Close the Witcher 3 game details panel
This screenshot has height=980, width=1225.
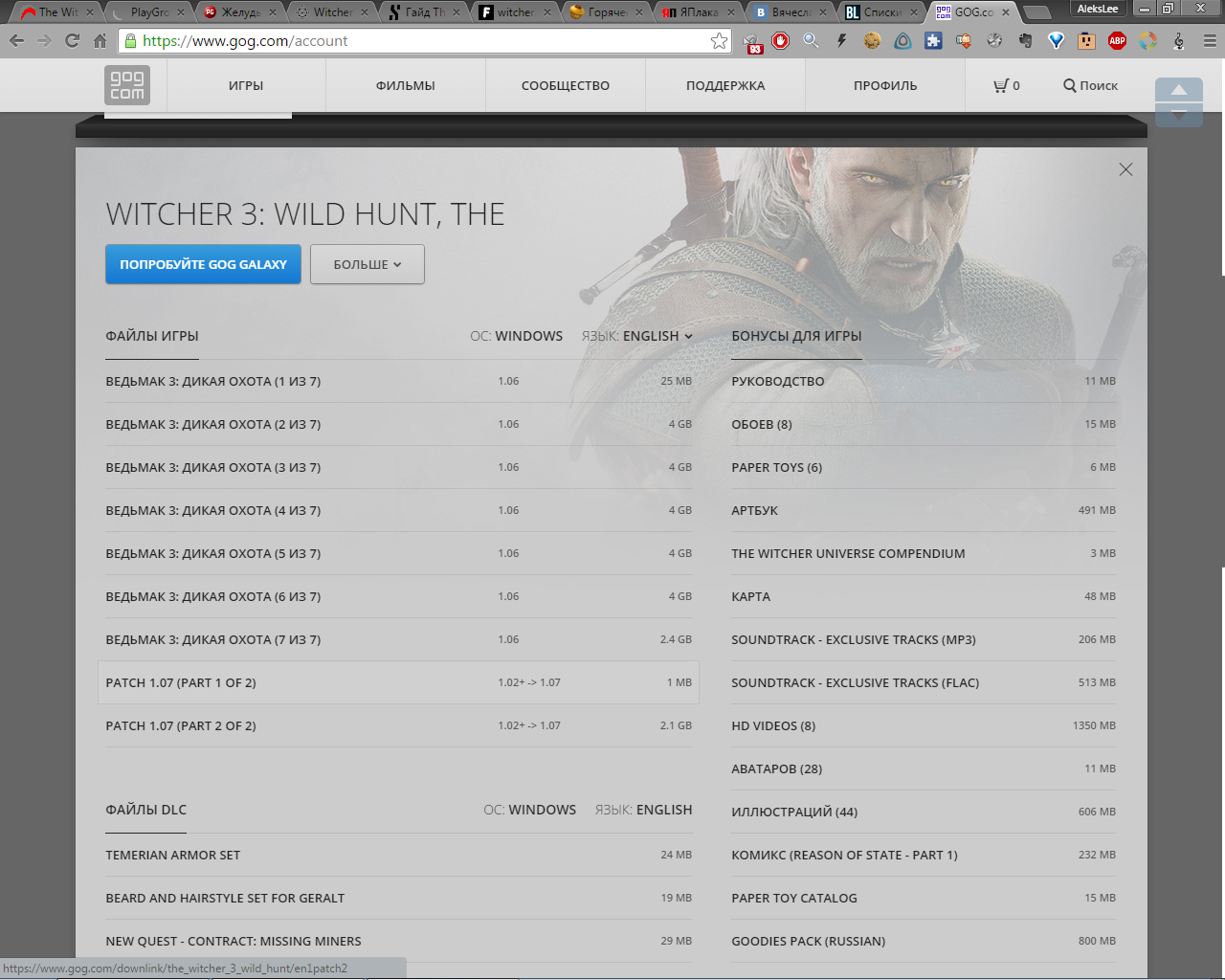[1125, 169]
